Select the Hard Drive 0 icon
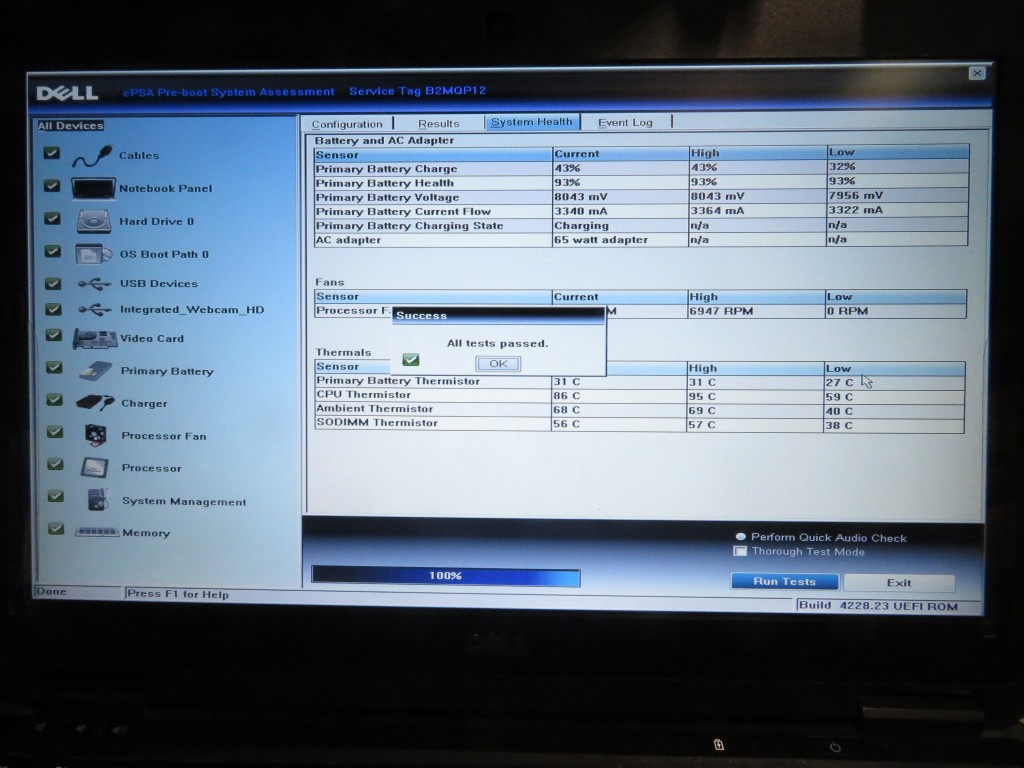The width and height of the screenshot is (1024, 768). pyautogui.click(x=94, y=221)
